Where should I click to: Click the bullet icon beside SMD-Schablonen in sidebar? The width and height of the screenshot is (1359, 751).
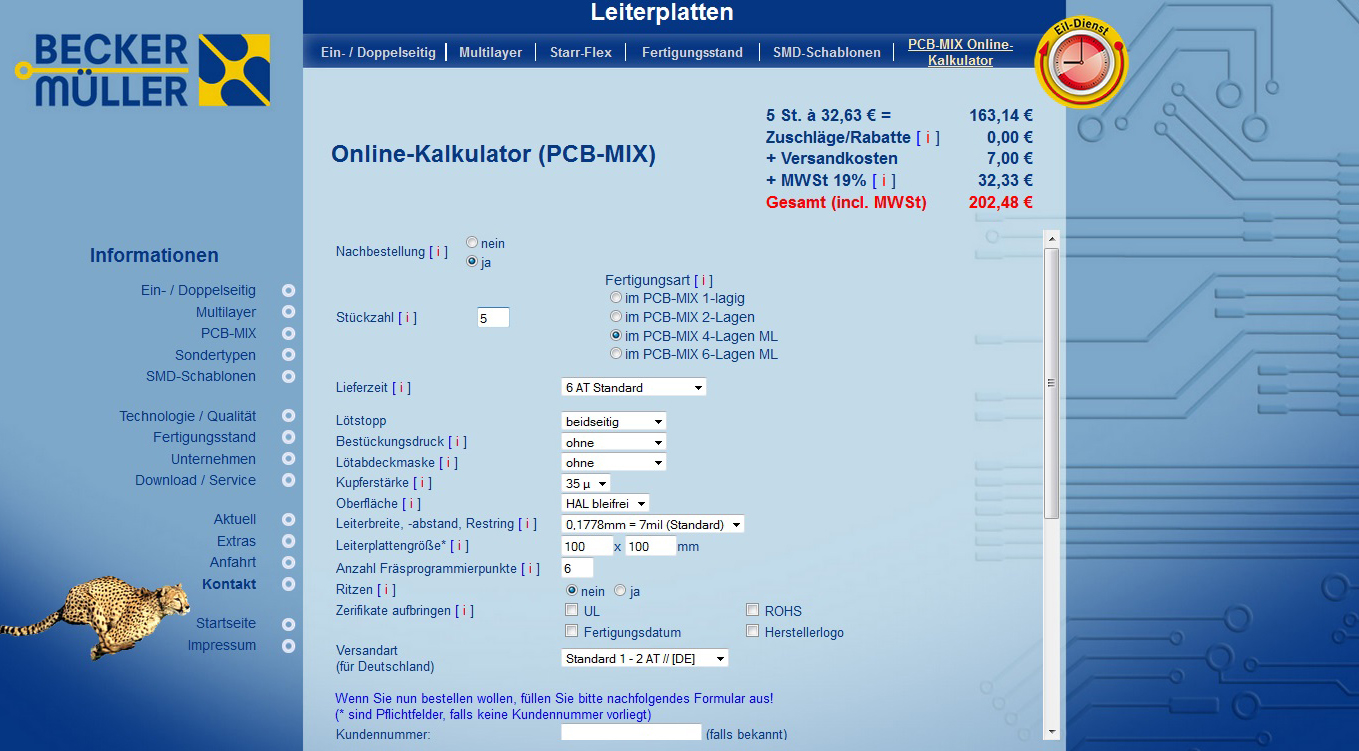tap(288, 377)
